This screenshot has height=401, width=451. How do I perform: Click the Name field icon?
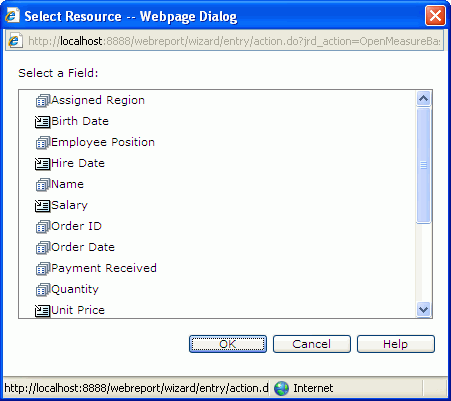point(43,184)
